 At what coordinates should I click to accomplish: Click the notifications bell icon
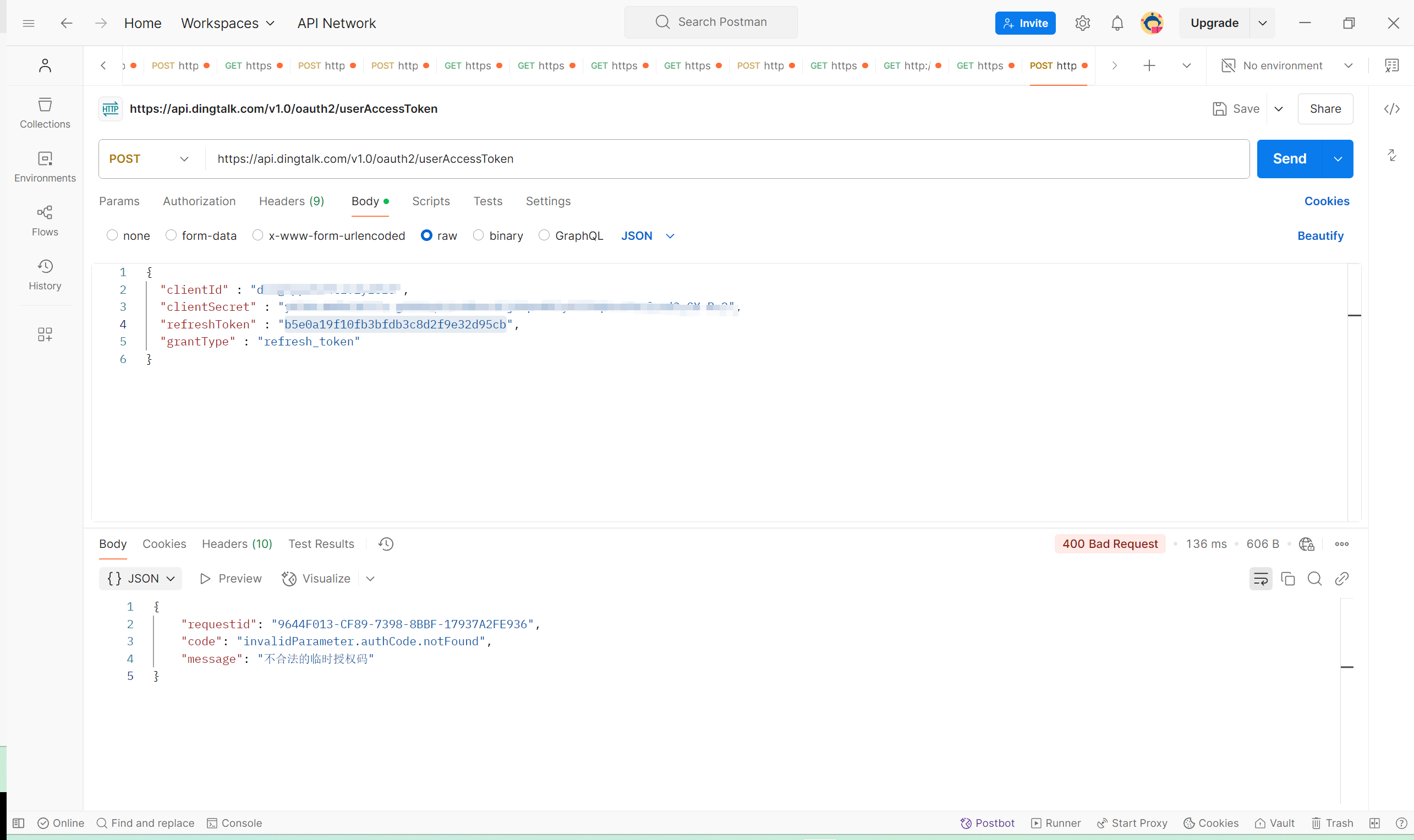(x=1117, y=23)
